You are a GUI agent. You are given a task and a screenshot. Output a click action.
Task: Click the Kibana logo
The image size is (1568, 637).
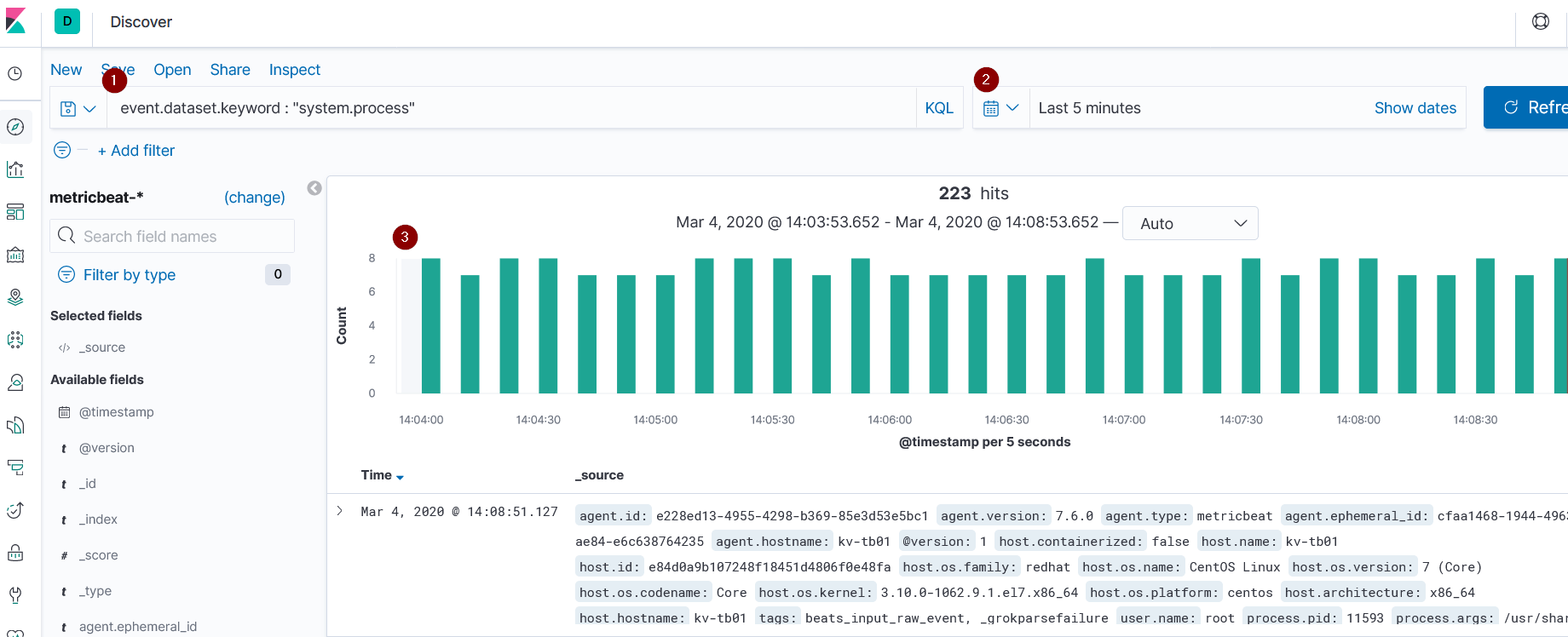tap(15, 21)
